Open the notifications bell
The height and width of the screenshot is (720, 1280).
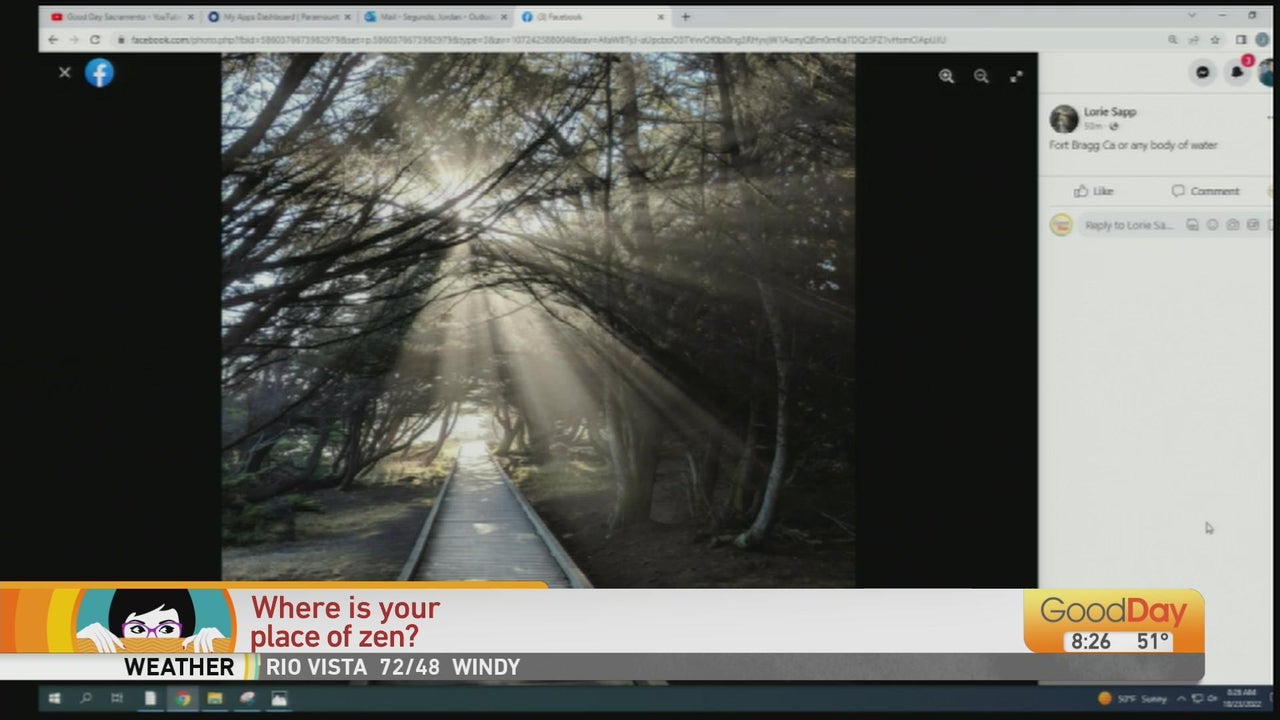(x=1237, y=72)
